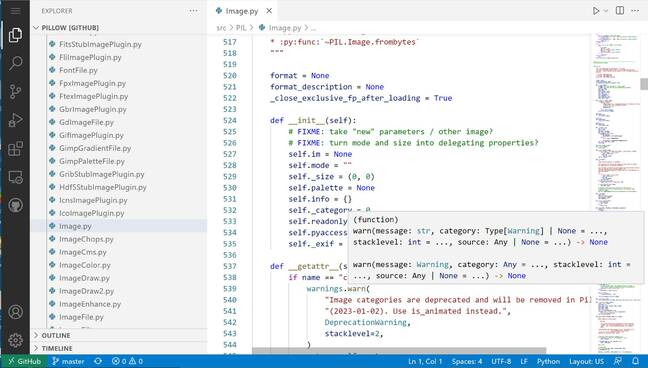Open FliImagePlugin.py file
This screenshot has height=368, width=648.
click(x=90, y=57)
